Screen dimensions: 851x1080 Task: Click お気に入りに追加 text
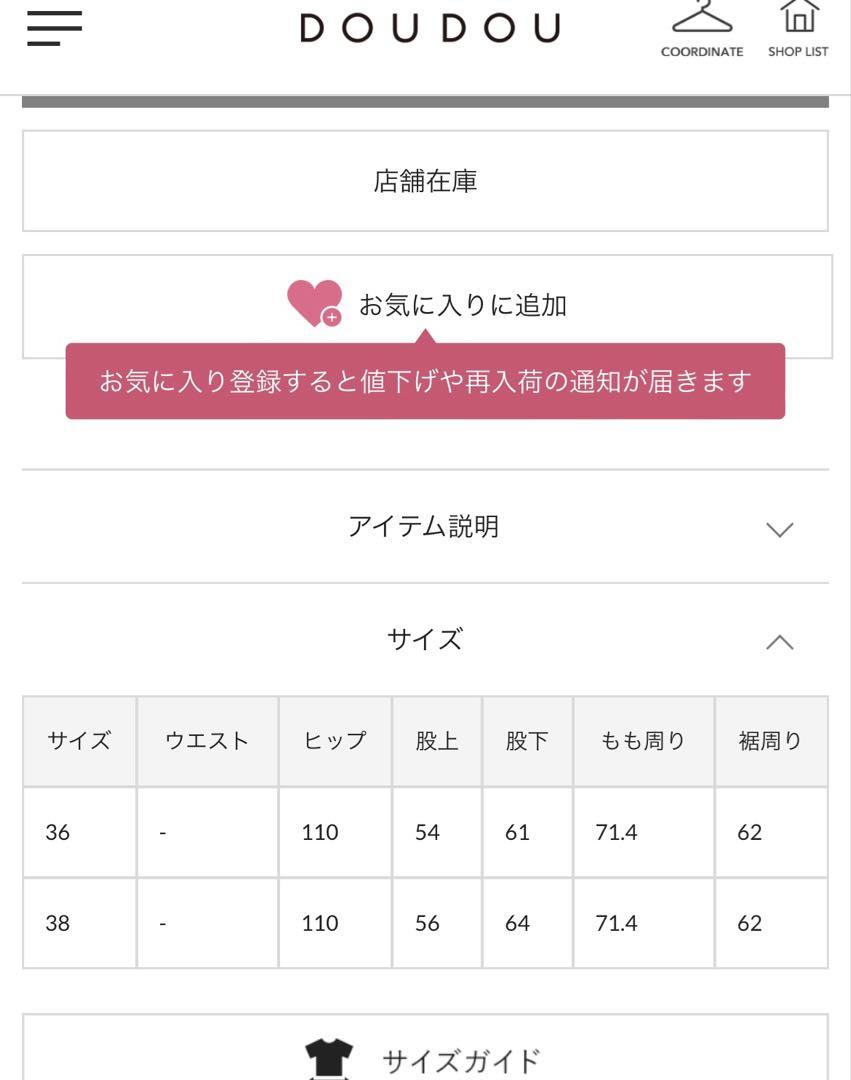[463, 305]
